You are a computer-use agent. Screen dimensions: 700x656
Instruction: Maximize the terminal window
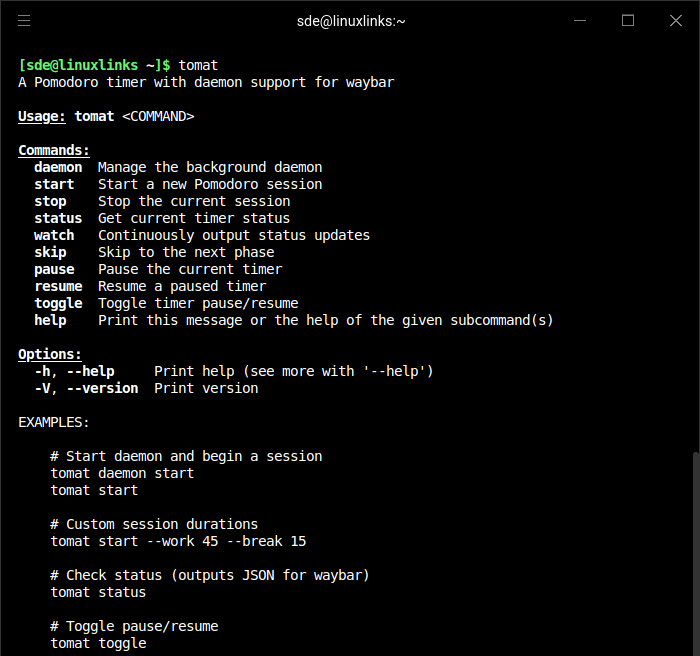click(x=628, y=21)
